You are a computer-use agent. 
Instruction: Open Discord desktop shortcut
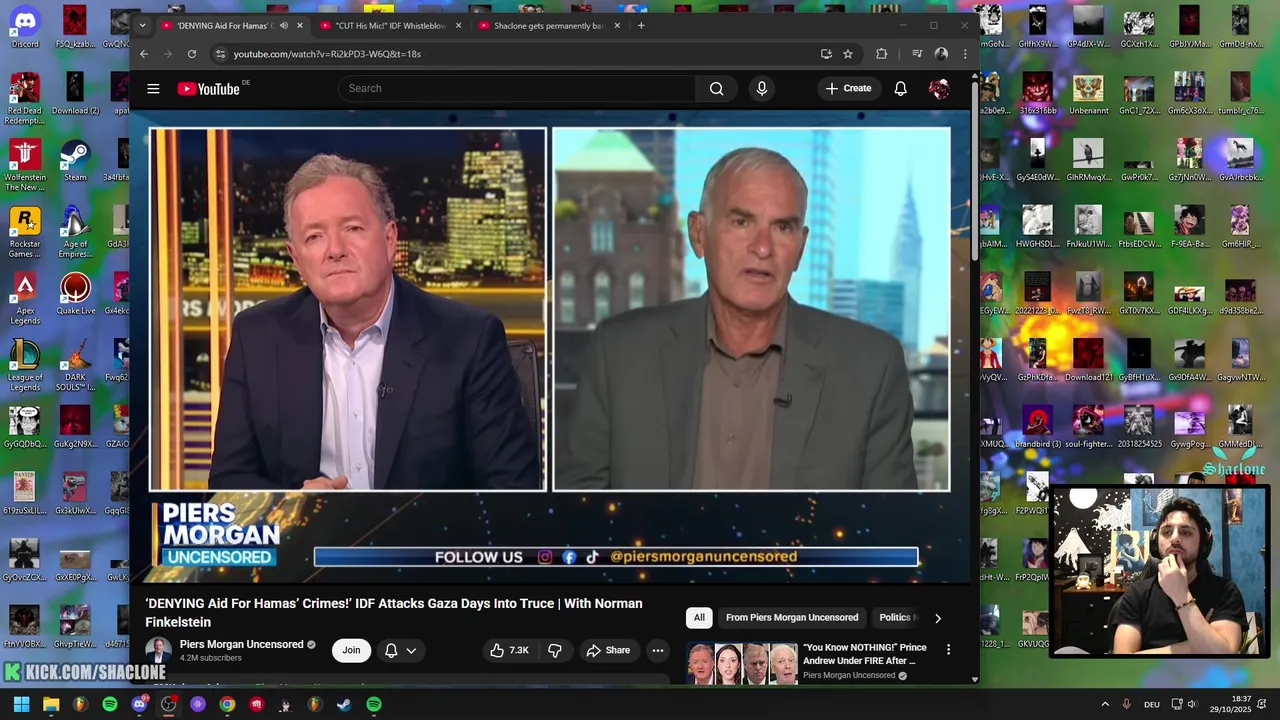click(x=25, y=28)
